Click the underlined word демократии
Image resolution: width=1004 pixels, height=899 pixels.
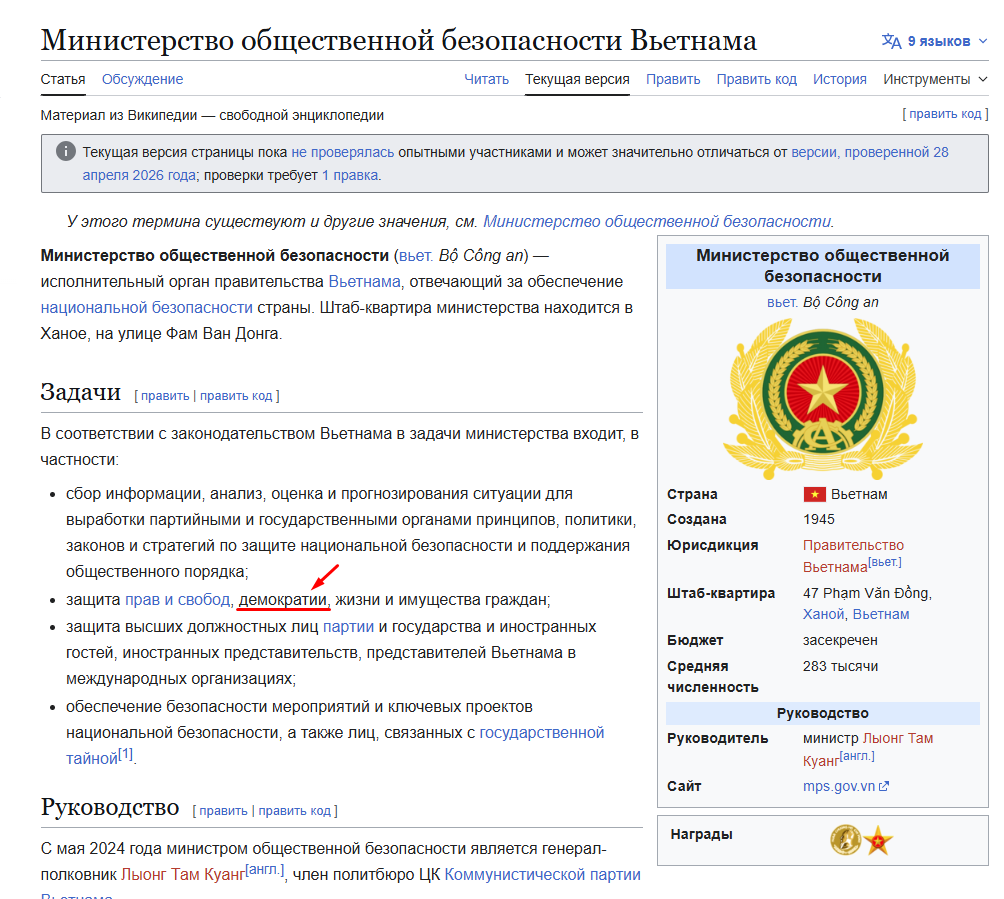(x=283, y=600)
